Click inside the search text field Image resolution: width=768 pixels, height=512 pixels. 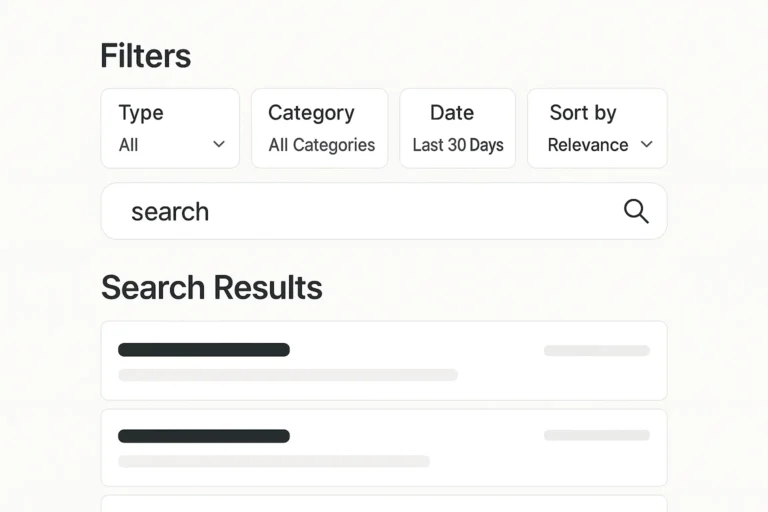coord(360,211)
